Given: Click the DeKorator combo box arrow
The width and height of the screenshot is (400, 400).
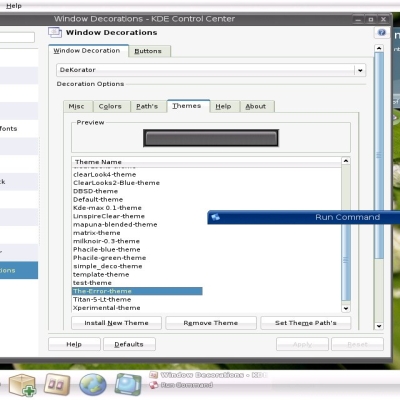Looking at the screenshot, I should pyautogui.click(x=360, y=70).
